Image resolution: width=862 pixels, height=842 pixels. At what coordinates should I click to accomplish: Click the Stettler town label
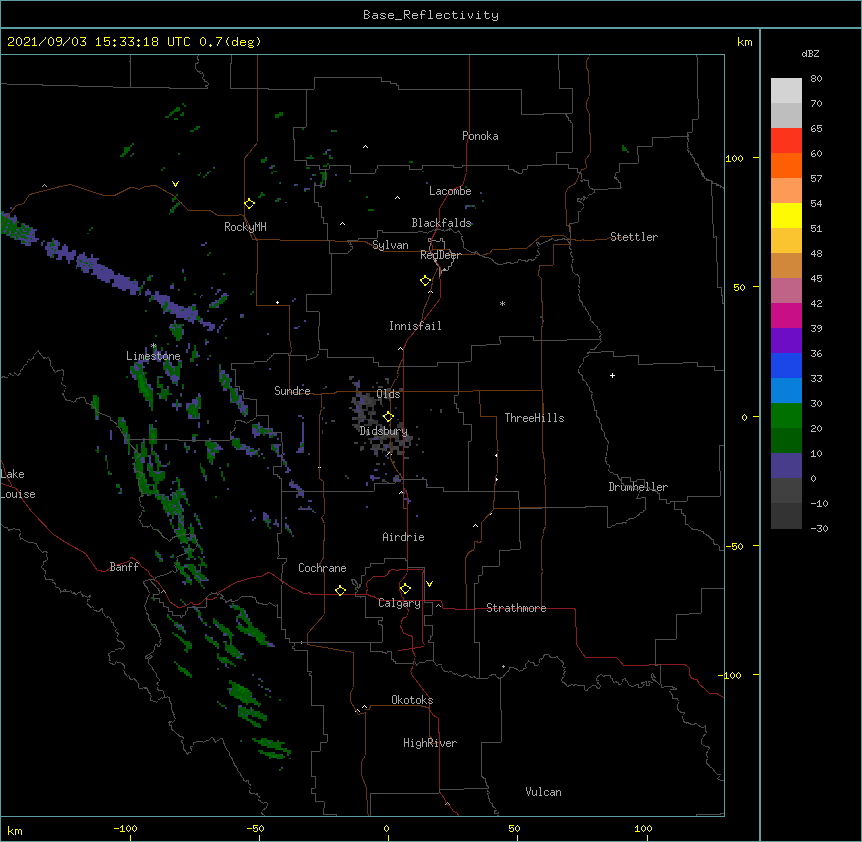coord(634,237)
